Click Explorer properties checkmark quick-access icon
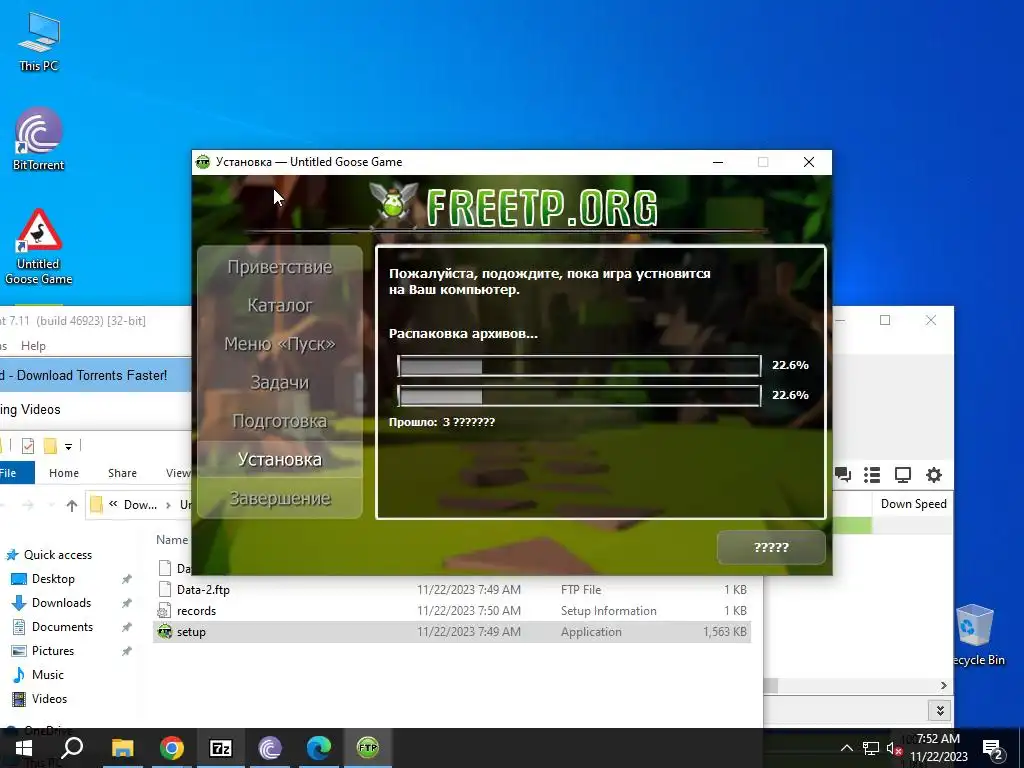This screenshot has width=1024, height=768. click(x=27, y=446)
